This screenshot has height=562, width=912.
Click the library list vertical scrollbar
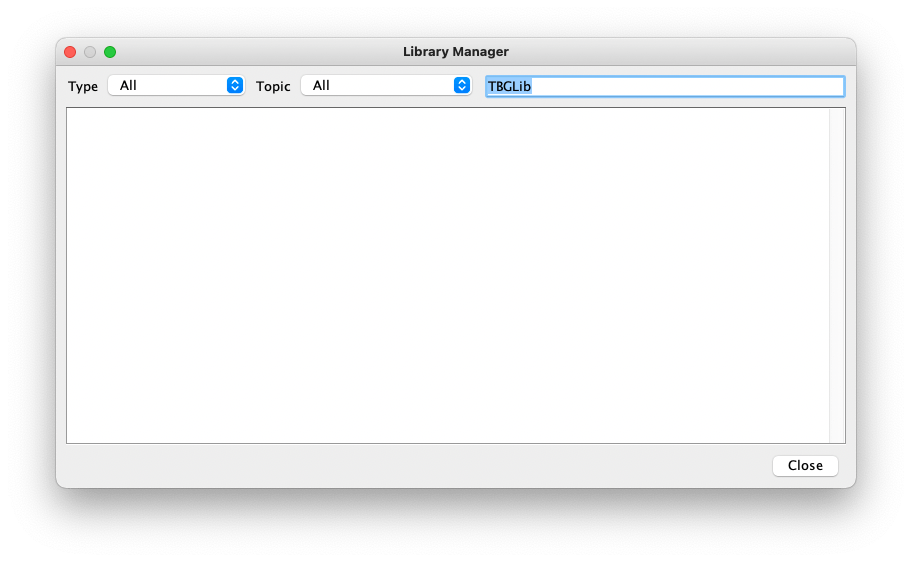click(837, 275)
